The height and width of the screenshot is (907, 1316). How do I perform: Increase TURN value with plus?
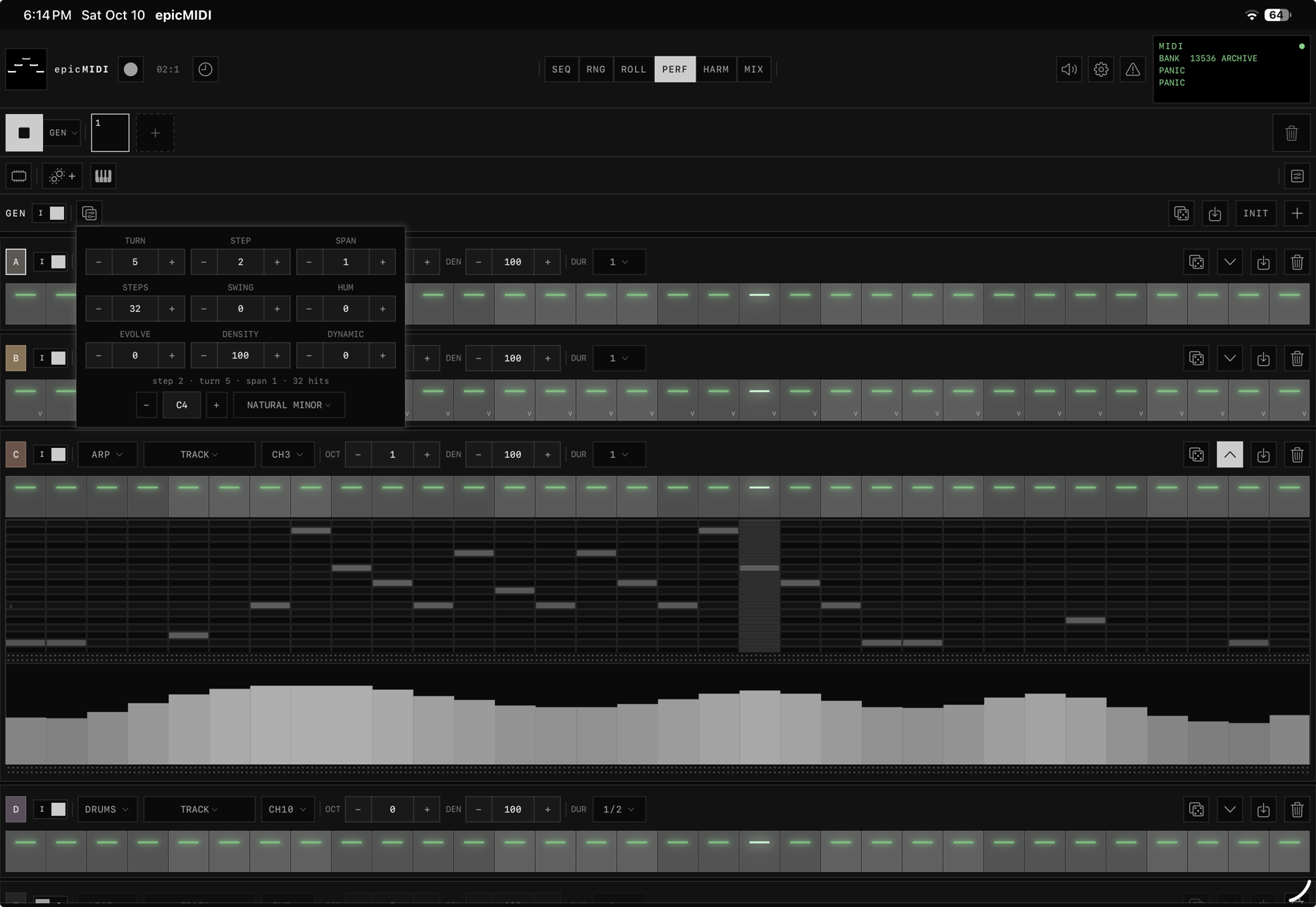pyautogui.click(x=172, y=262)
